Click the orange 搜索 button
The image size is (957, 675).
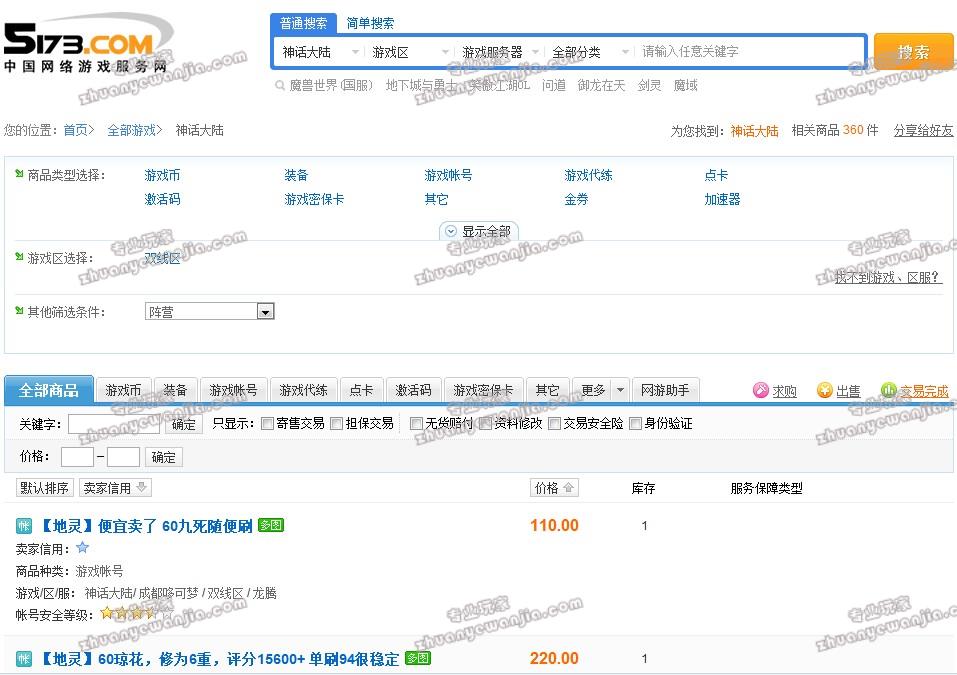(x=914, y=52)
